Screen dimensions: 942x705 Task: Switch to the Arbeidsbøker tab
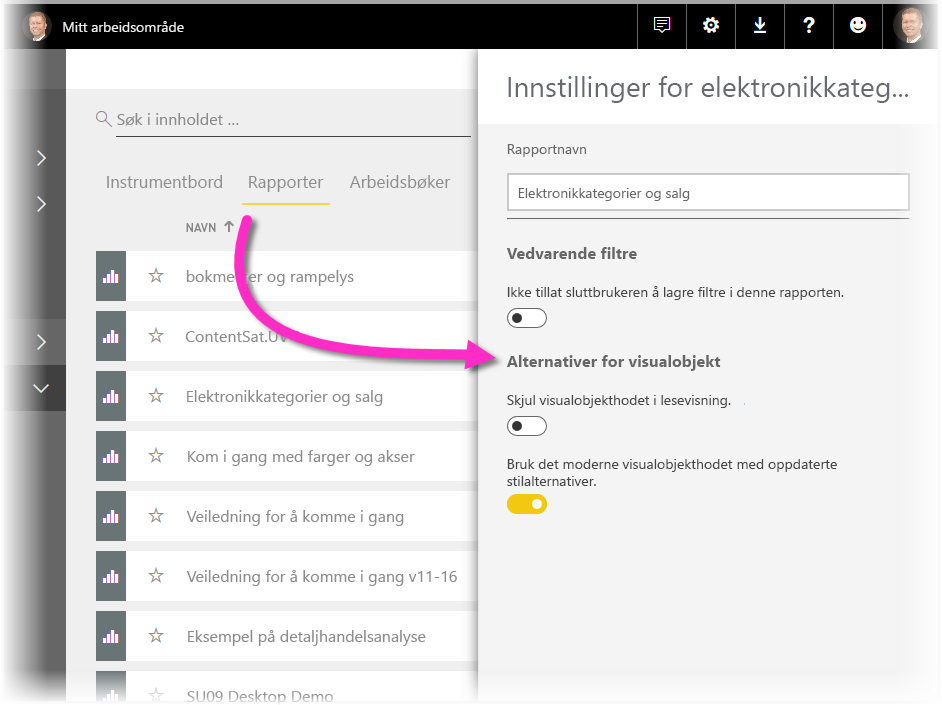pos(400,182)
